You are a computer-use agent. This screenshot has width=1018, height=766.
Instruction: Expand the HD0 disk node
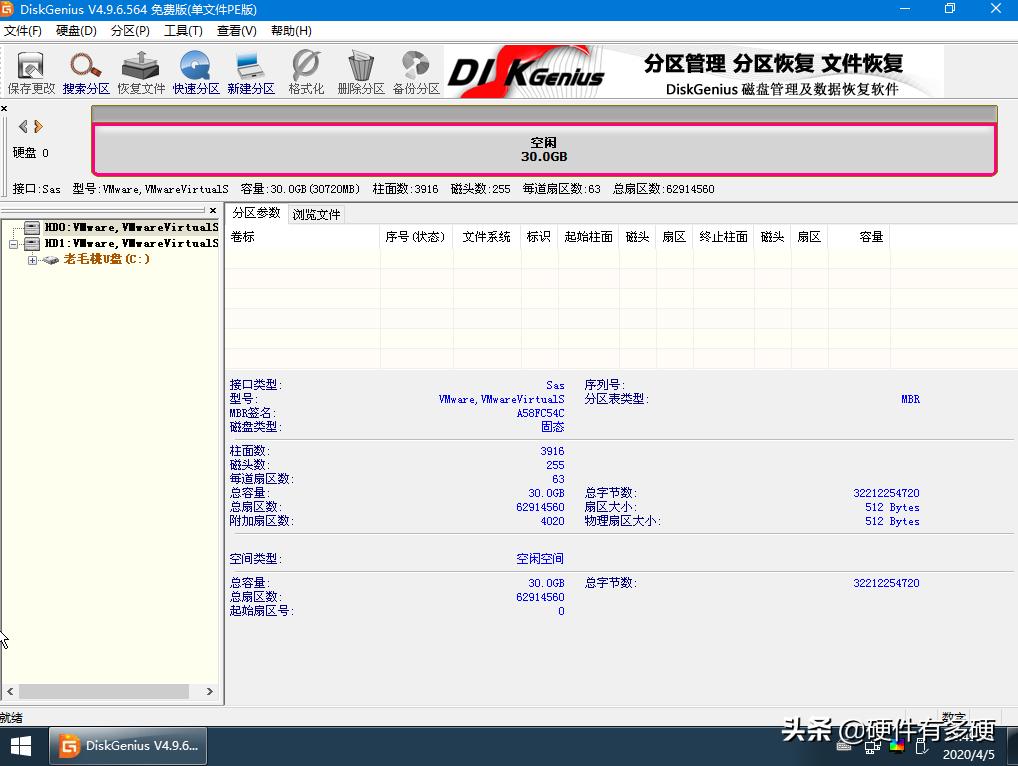pyautogui.click(x=13, y=227)
